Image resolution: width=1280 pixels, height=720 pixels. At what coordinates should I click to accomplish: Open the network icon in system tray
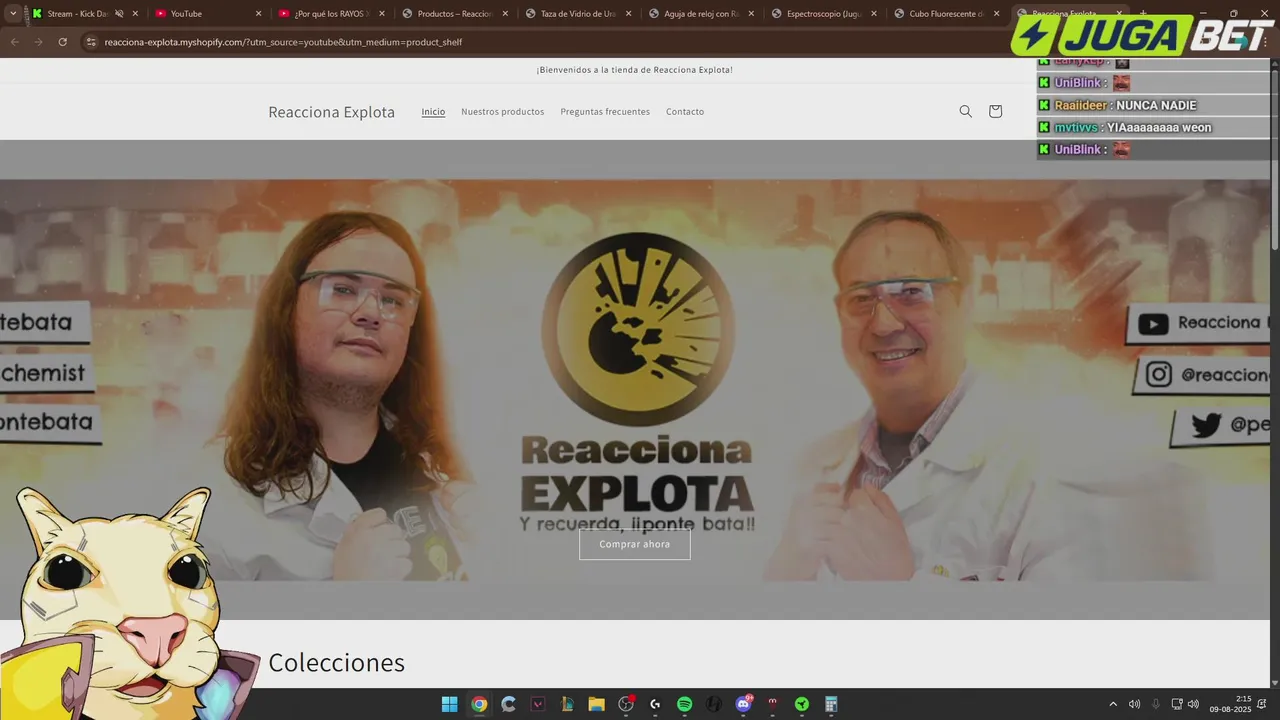coord(1177,704)
